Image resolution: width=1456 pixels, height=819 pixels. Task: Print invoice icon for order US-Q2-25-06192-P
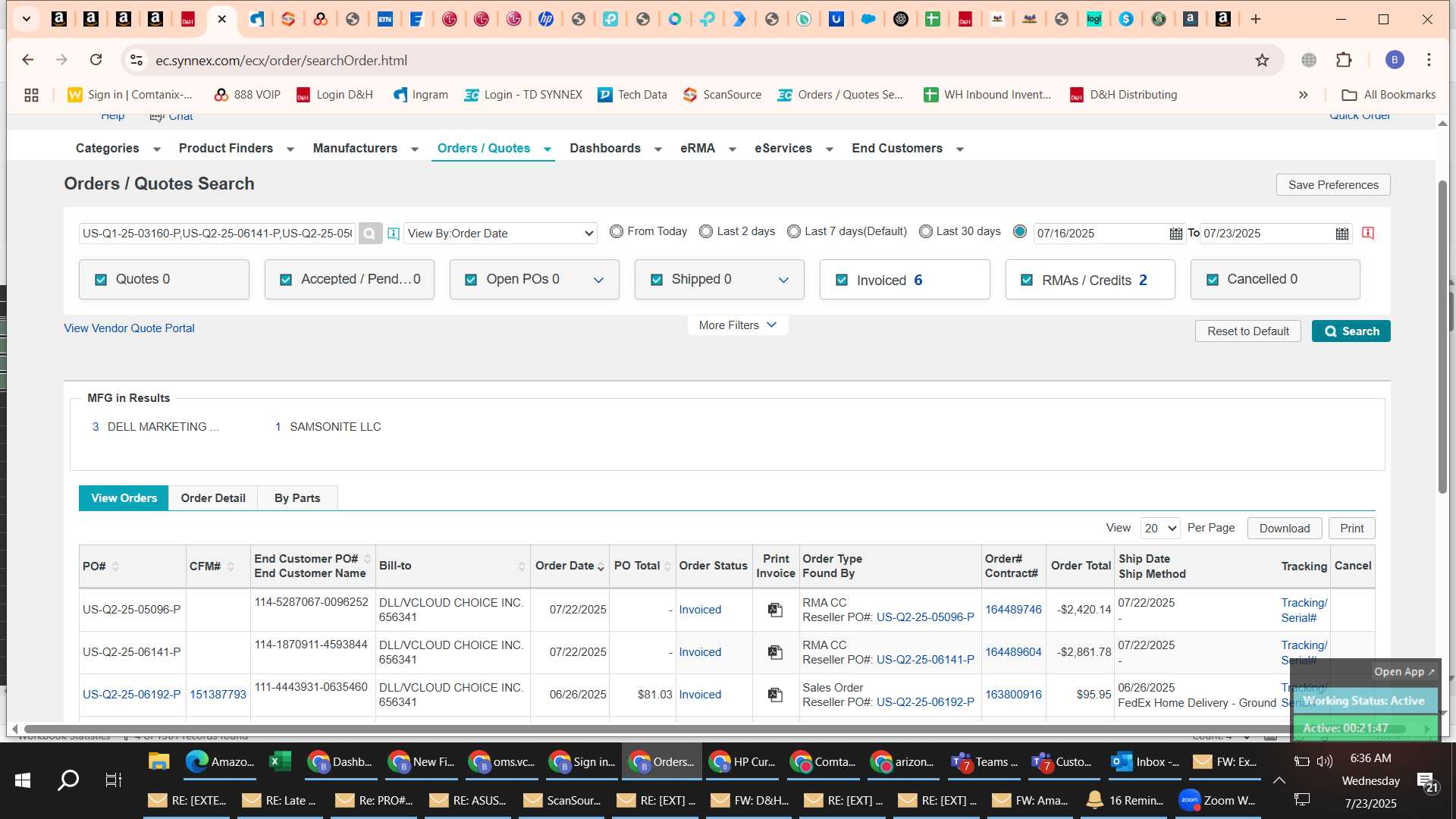click(x=775, y=695)
